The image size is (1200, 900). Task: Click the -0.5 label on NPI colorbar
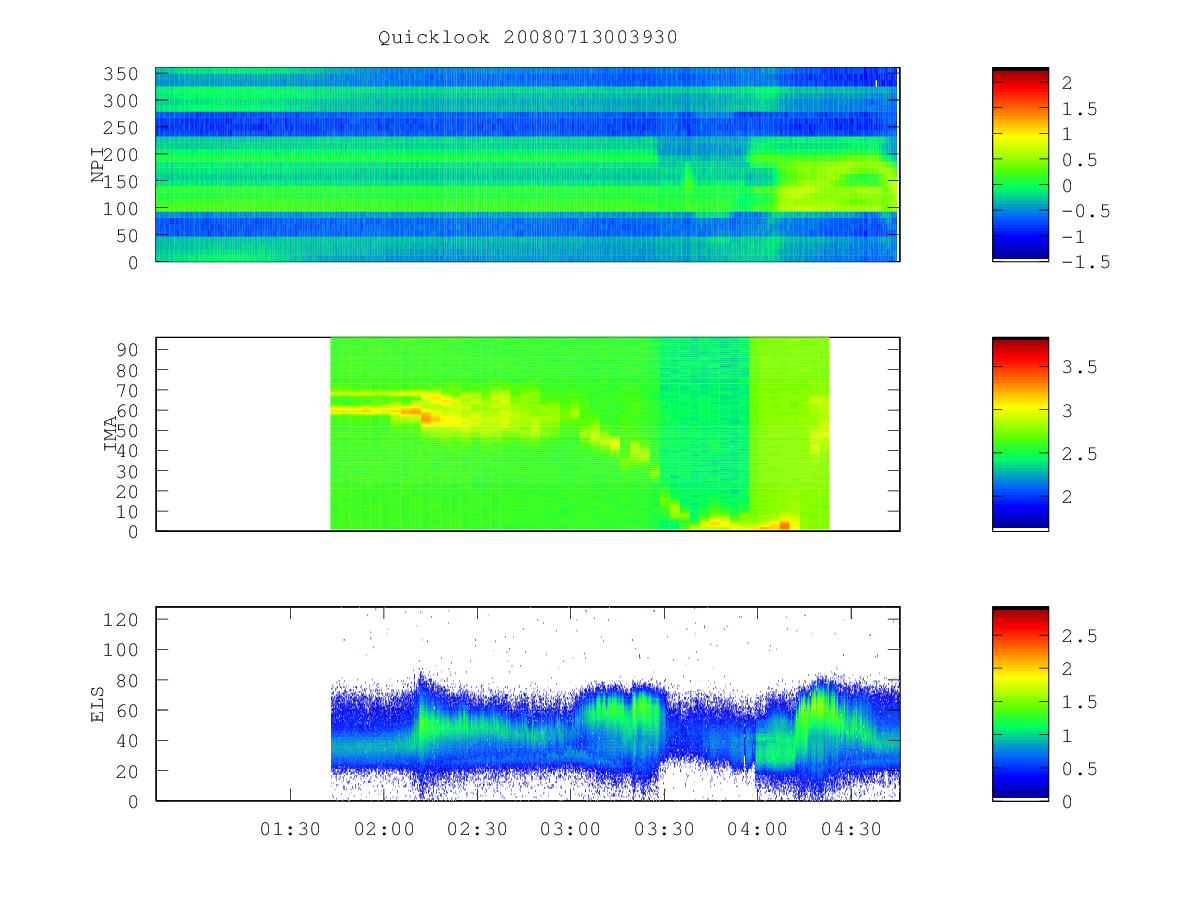(1084, 211)
